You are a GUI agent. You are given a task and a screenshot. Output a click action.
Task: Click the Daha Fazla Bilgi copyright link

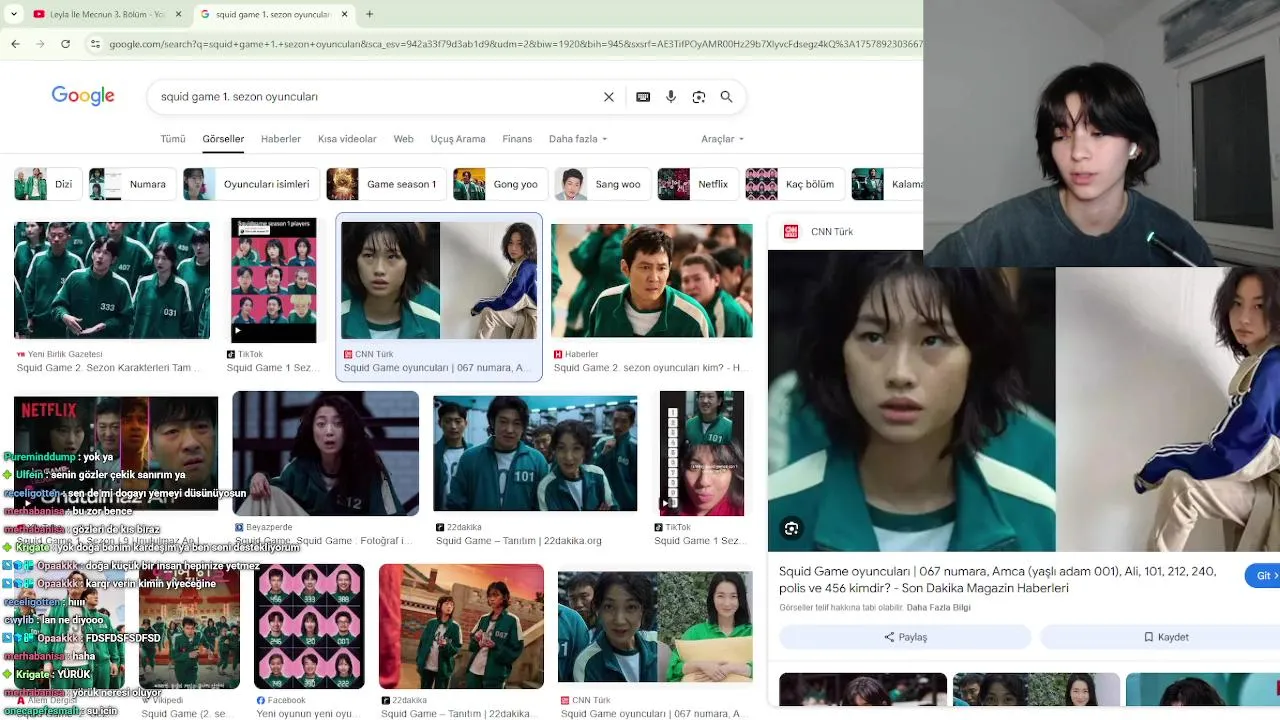[938, 608]
